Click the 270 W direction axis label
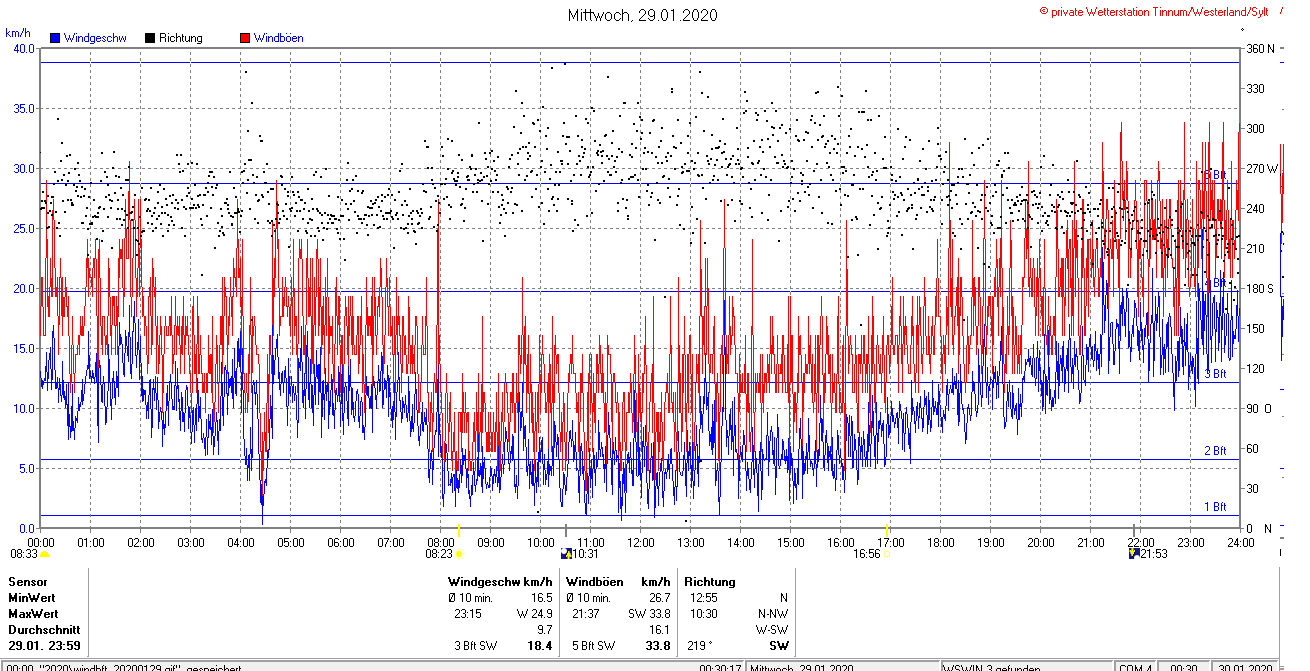The width and height of the screenshot is (1310, 671). (1262, 169)
